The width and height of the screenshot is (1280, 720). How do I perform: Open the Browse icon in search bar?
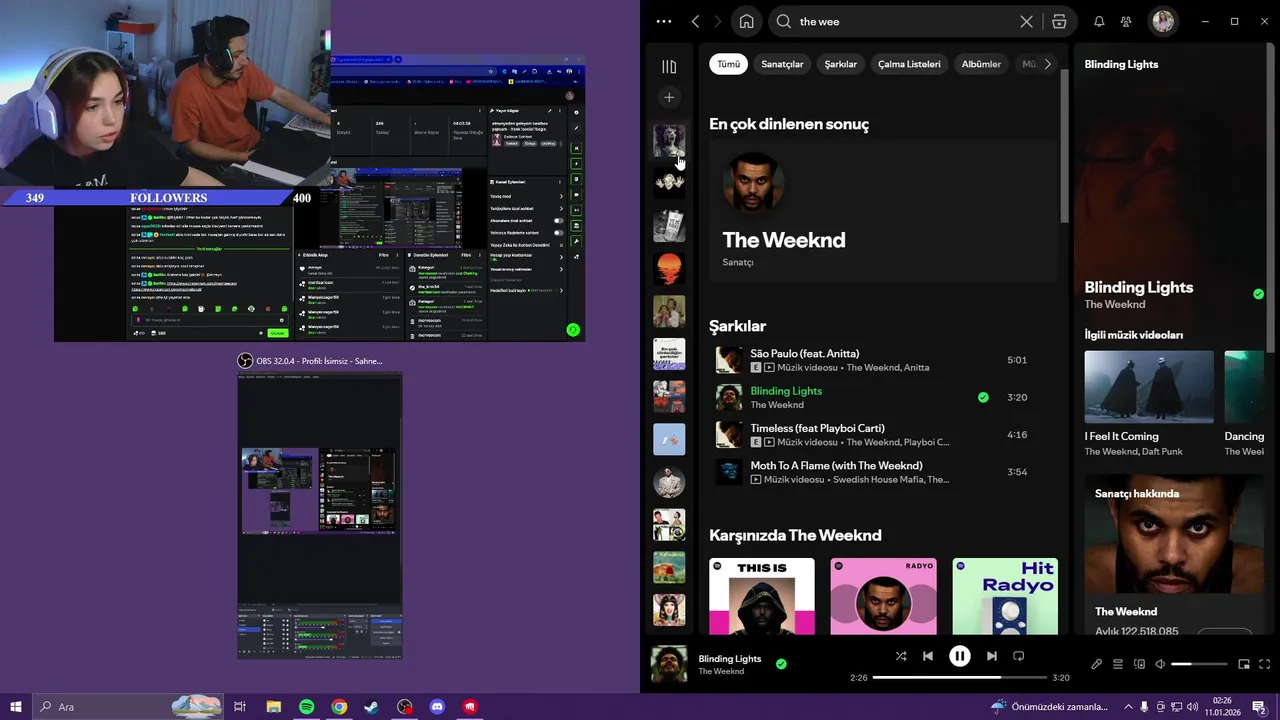coord(1059,21)
